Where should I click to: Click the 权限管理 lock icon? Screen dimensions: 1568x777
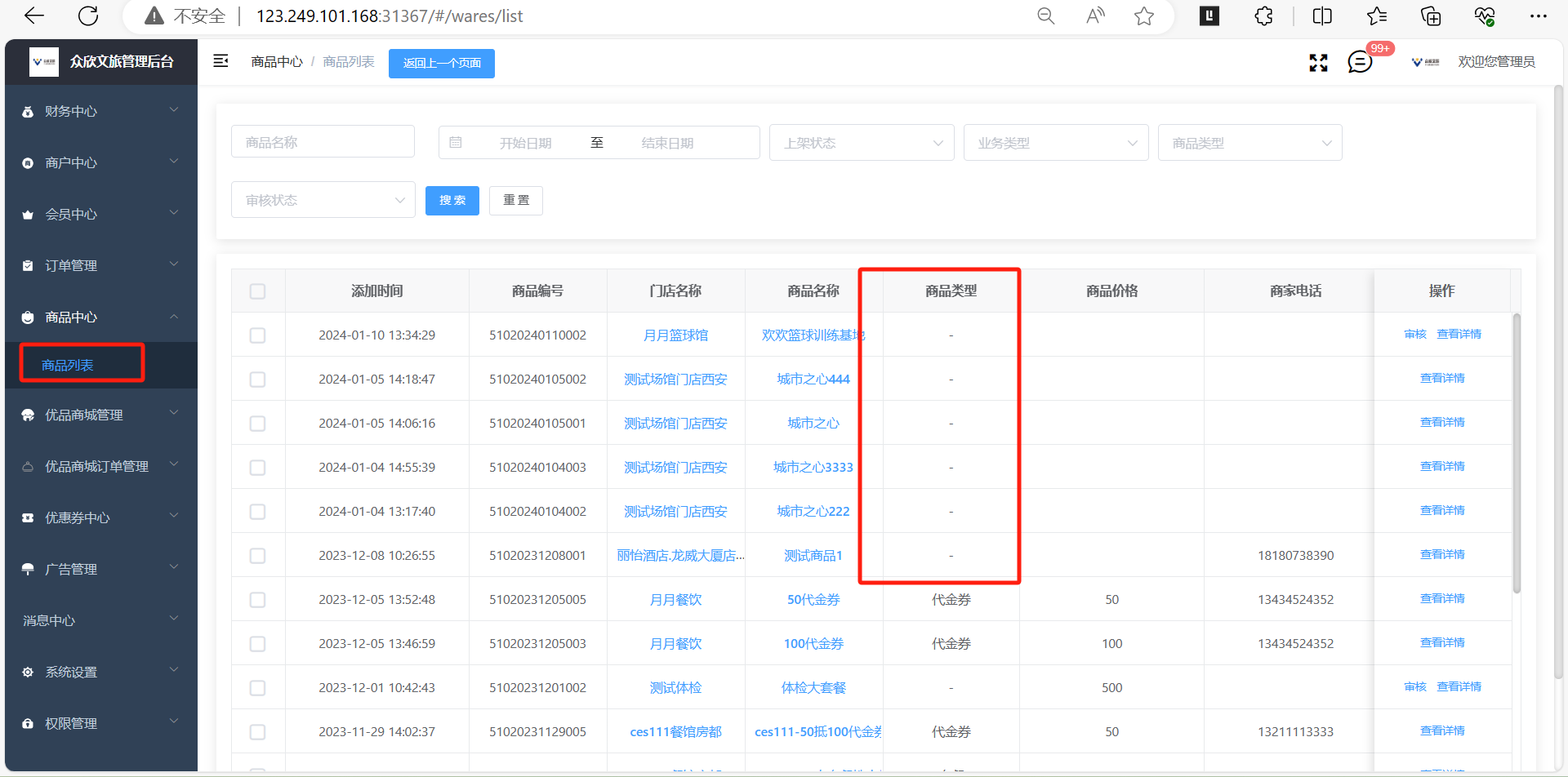[x=28, y=724]
